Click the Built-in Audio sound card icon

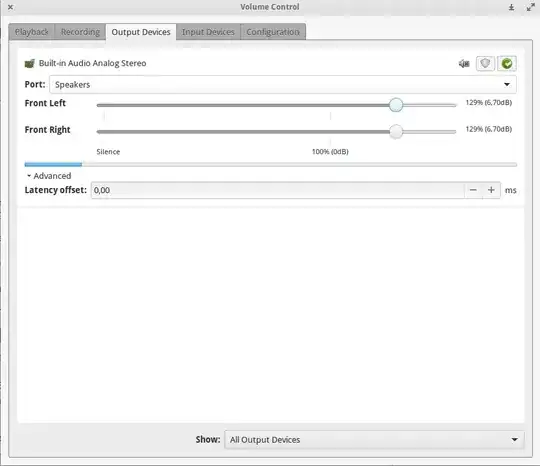click(30, 63)
